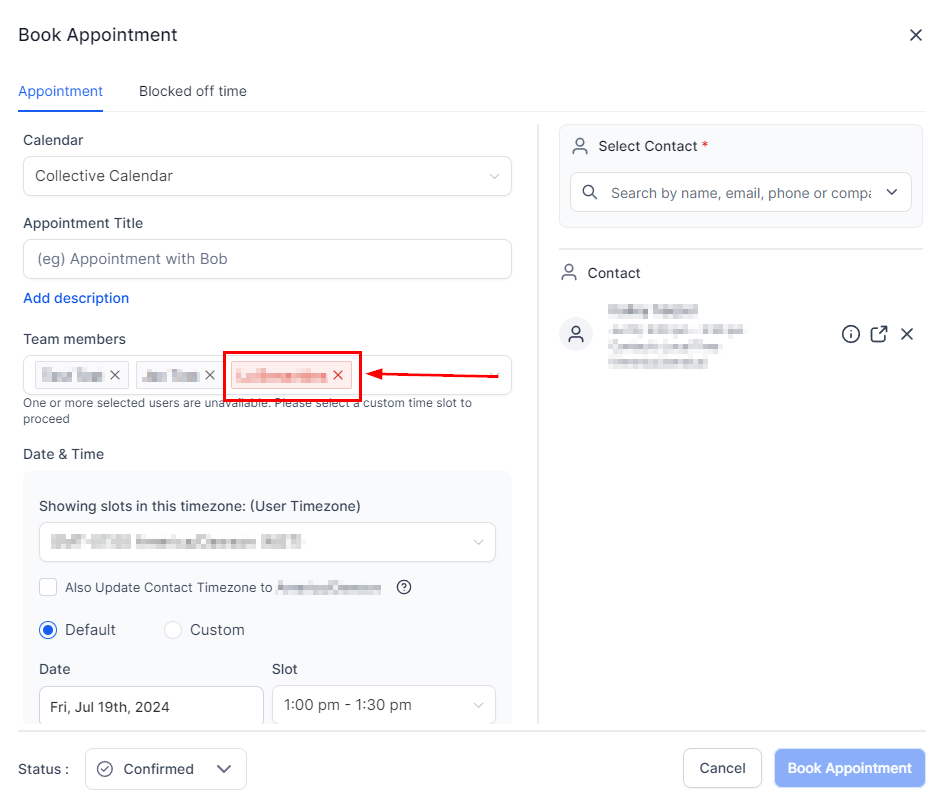Switch to Blocked off time tab
The width and height of the screenshot is (944, 809).
coord(192,91)
